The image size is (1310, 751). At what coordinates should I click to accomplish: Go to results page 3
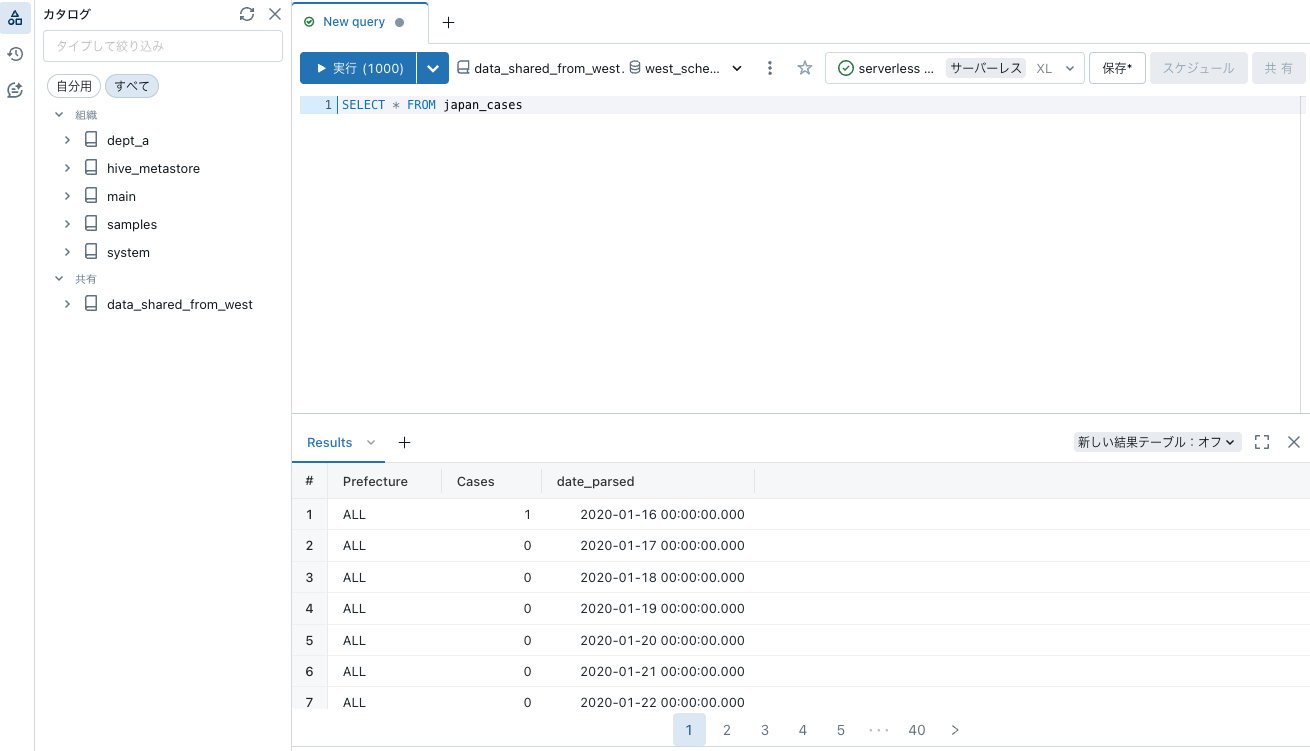coord(765,730)
